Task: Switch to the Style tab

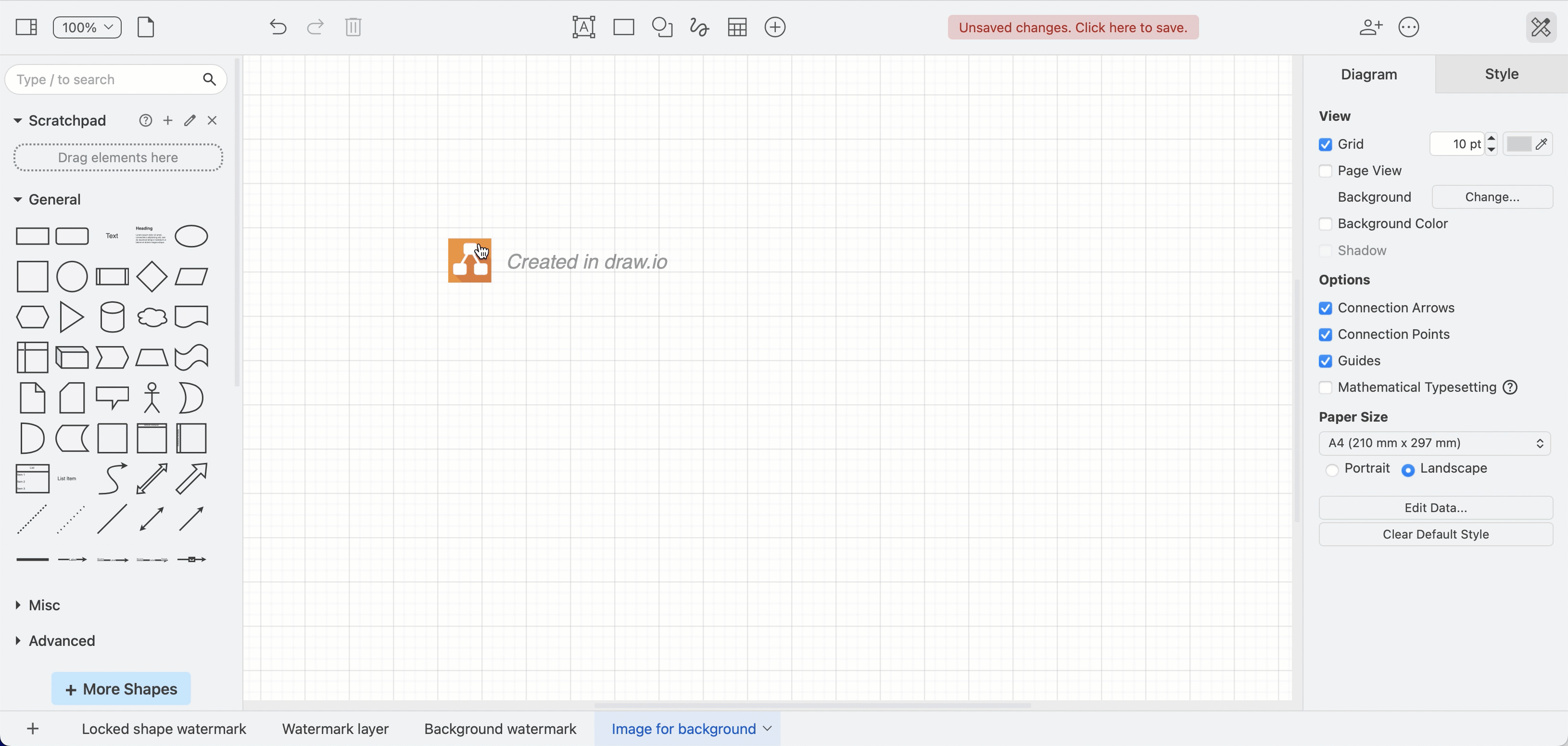Action: coord(1501,74)
